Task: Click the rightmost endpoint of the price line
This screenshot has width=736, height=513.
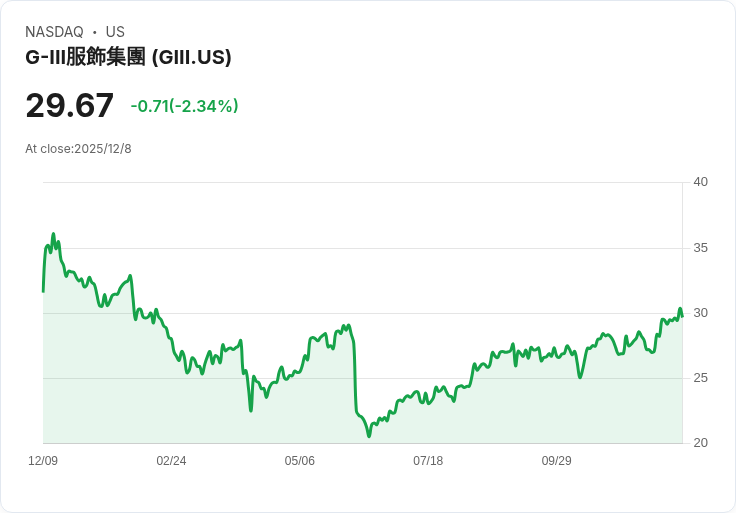Action: tap(682, 317)
